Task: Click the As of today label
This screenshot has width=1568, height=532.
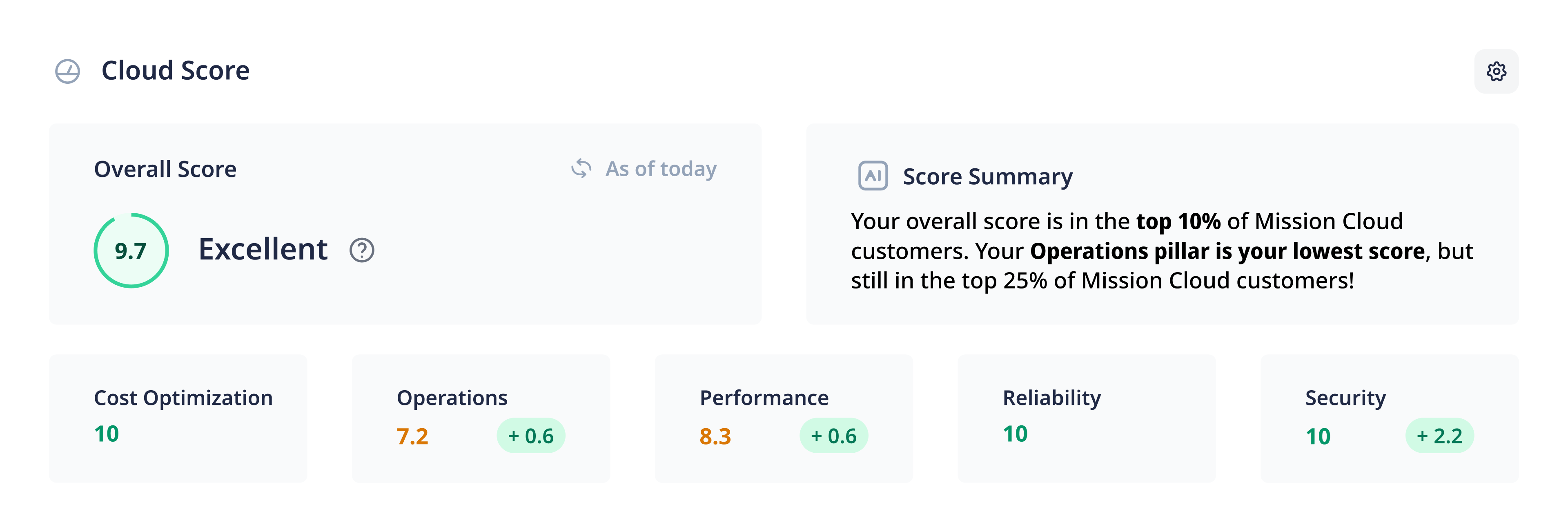Action: [x=660, y=168]
